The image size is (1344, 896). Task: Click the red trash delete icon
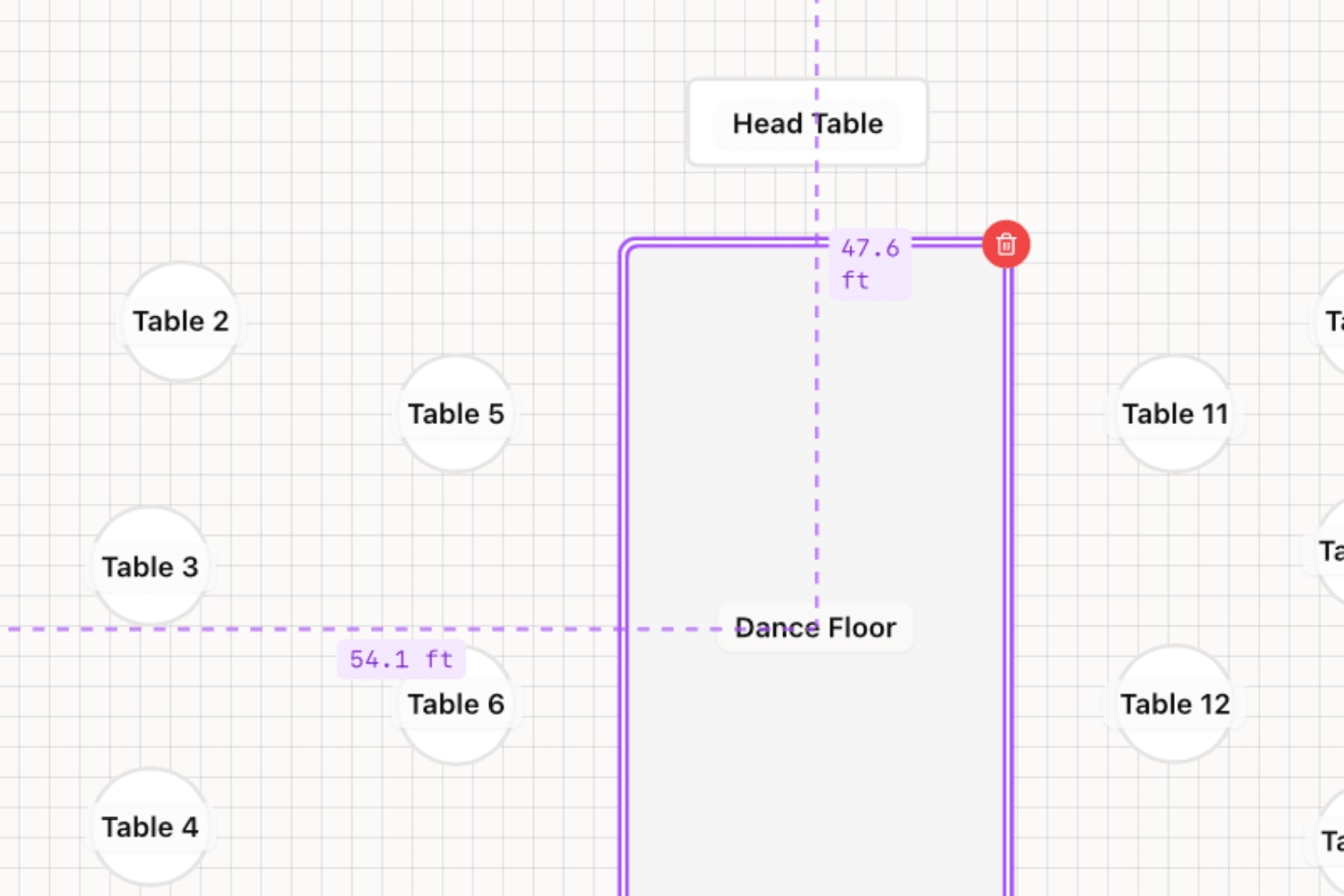(x=1005, y=244)
